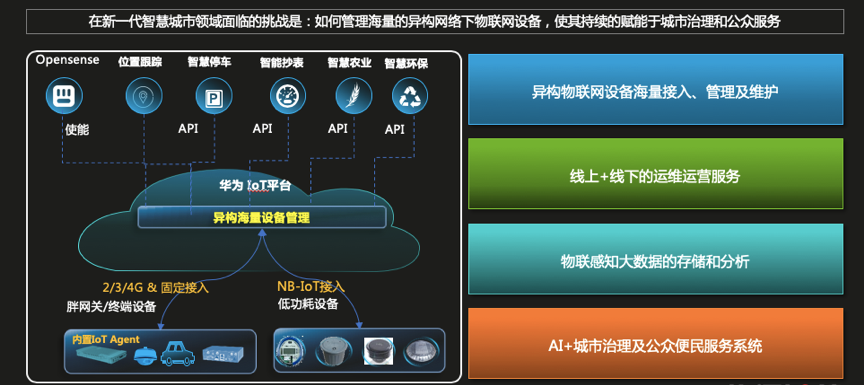Image resolution: width=864 pixels, height=385 pixels.
Task: Select the 华为 IoT平台 cloud label
Action: click(255, 186)
